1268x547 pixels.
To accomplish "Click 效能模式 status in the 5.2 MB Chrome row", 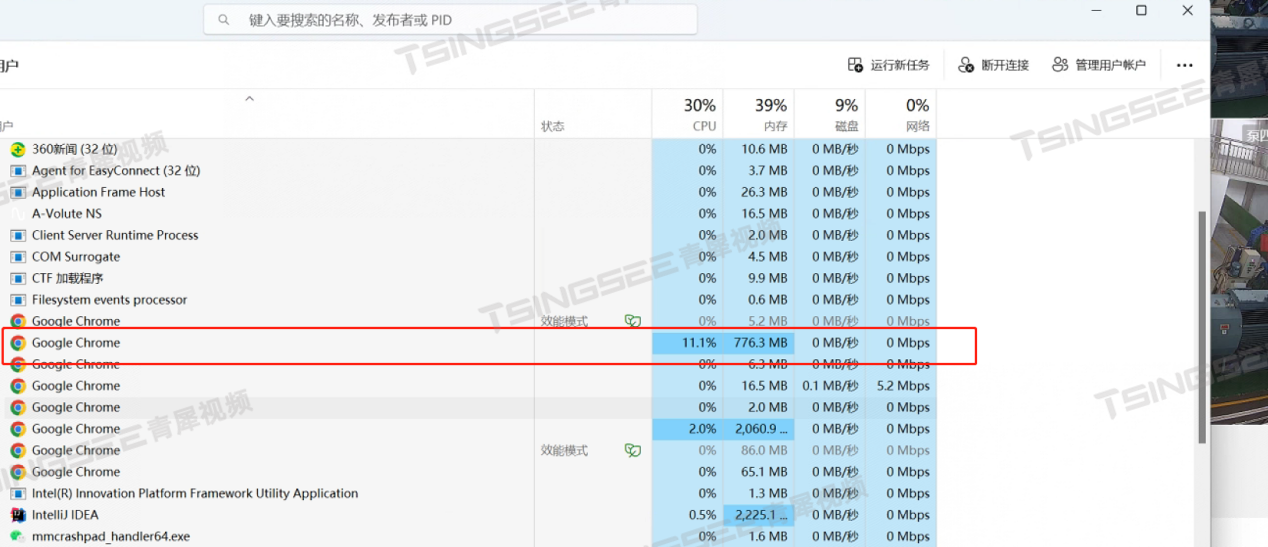I will 565,321.
